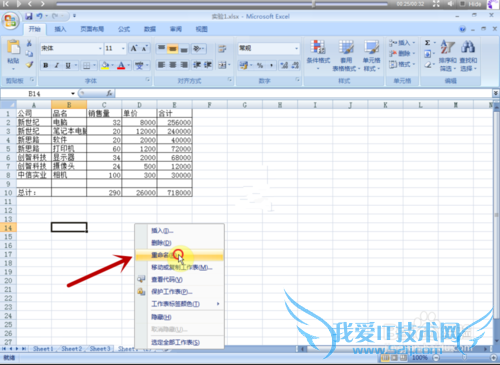Switch to the 页面布局 ribbon tab
Image resolution: width=500 pixels, height=365 pixels.
click(x=92, y=29)
